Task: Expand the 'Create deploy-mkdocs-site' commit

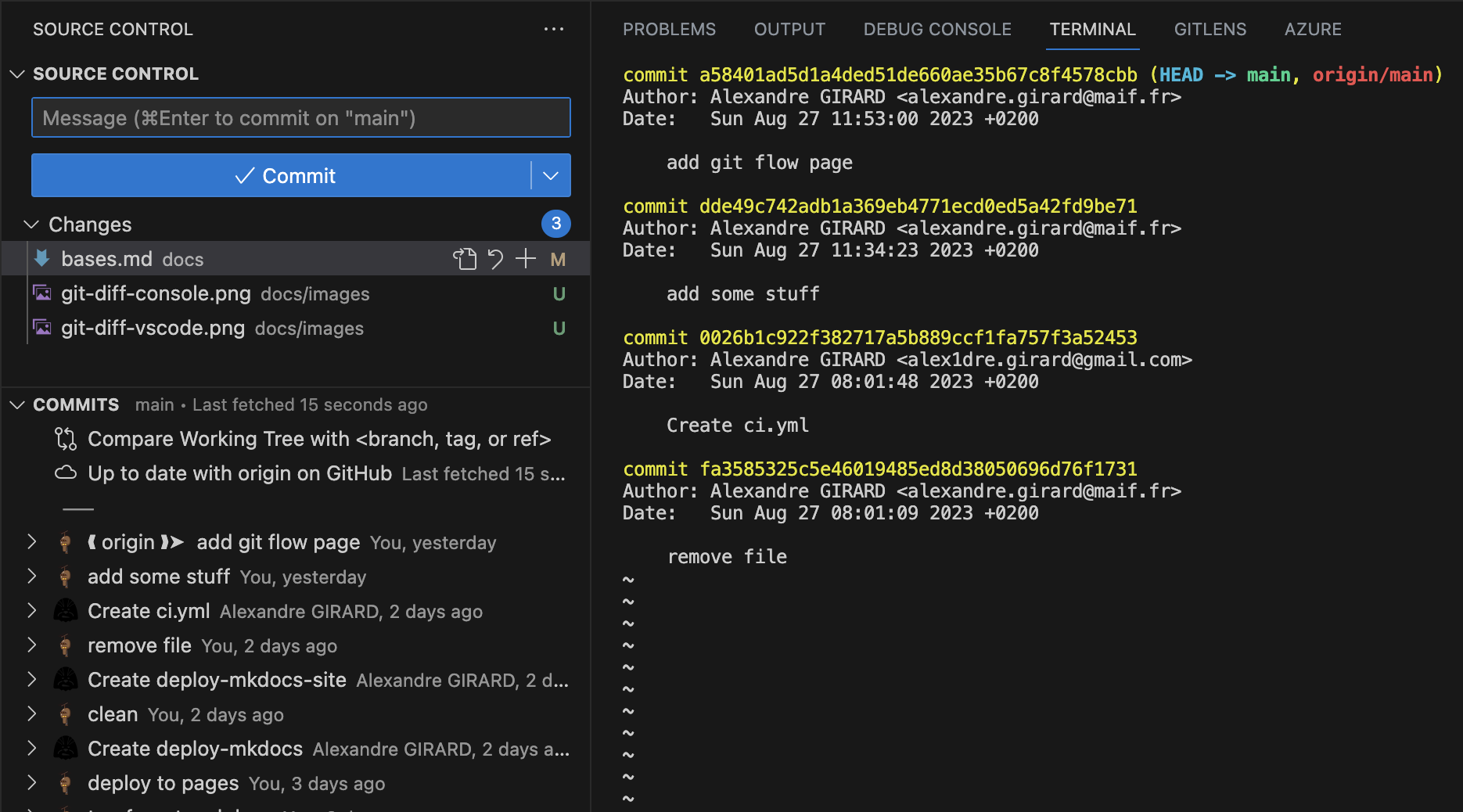Action: pyautogui.click(x=31, y=679)
